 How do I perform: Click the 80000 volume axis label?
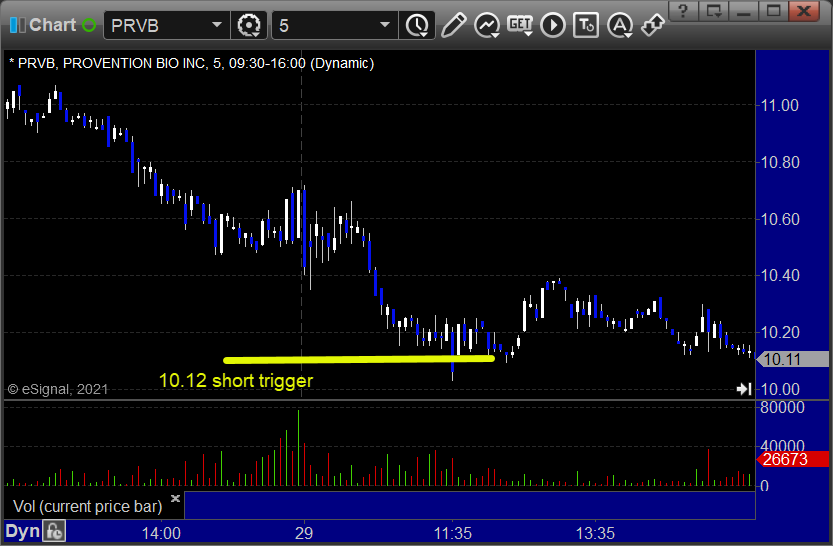point(782,407)
